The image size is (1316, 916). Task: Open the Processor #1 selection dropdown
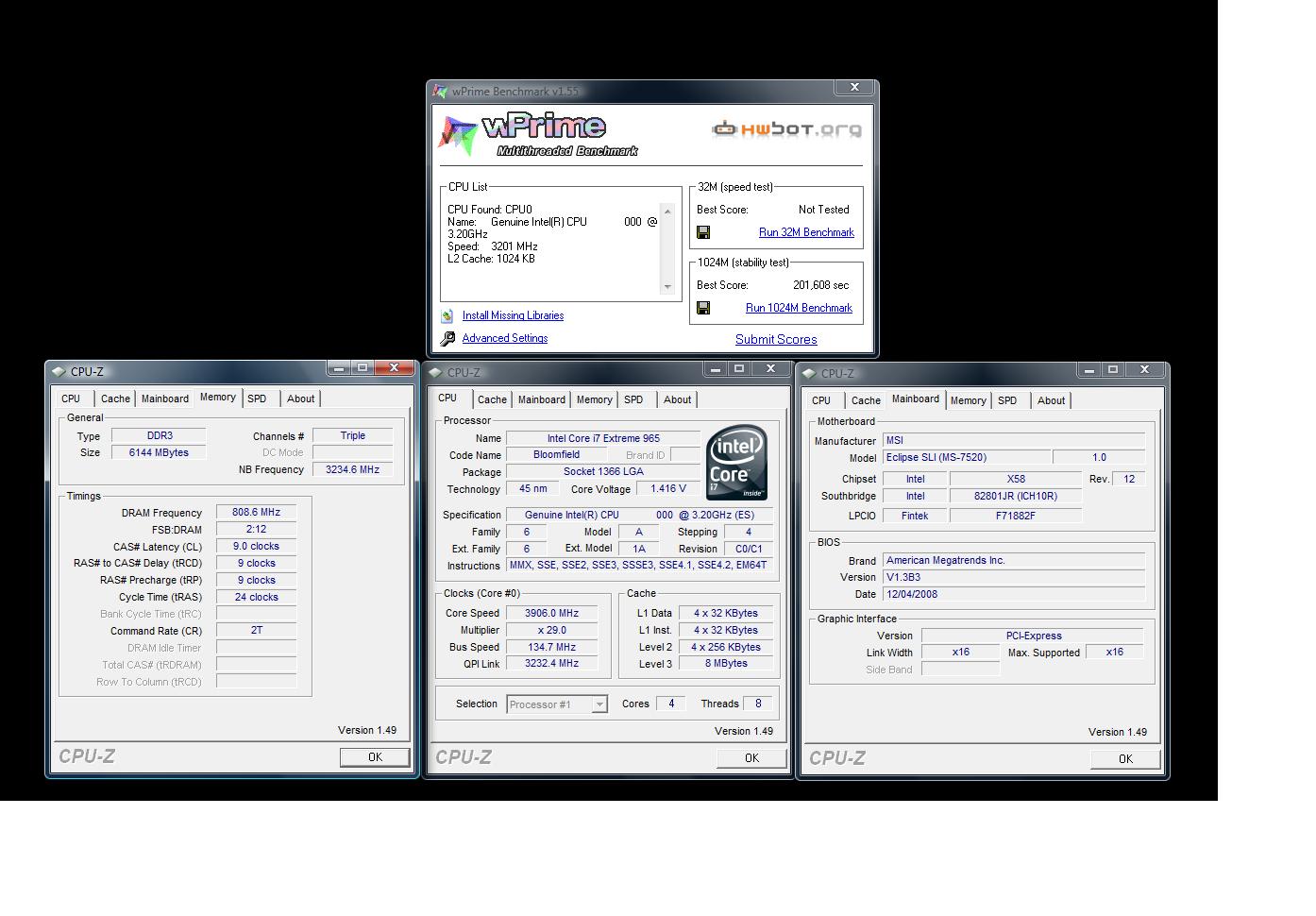point(599,704)
